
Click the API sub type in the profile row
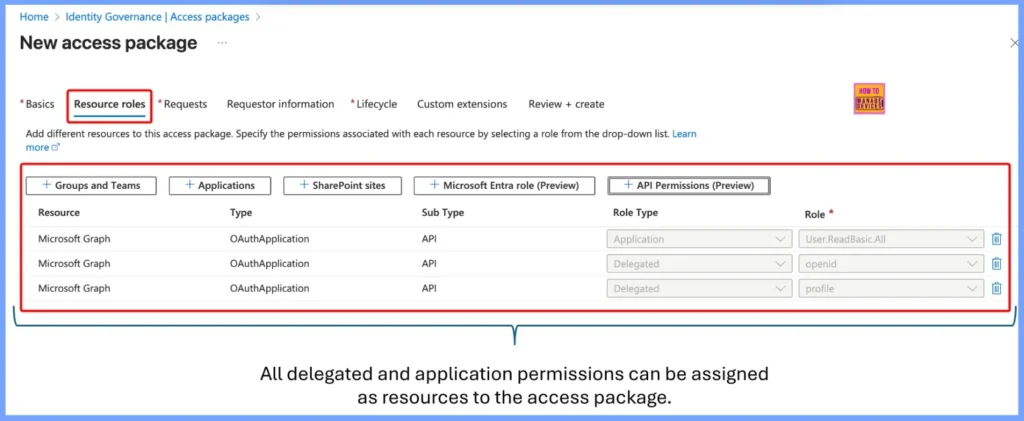click(430, 288)
